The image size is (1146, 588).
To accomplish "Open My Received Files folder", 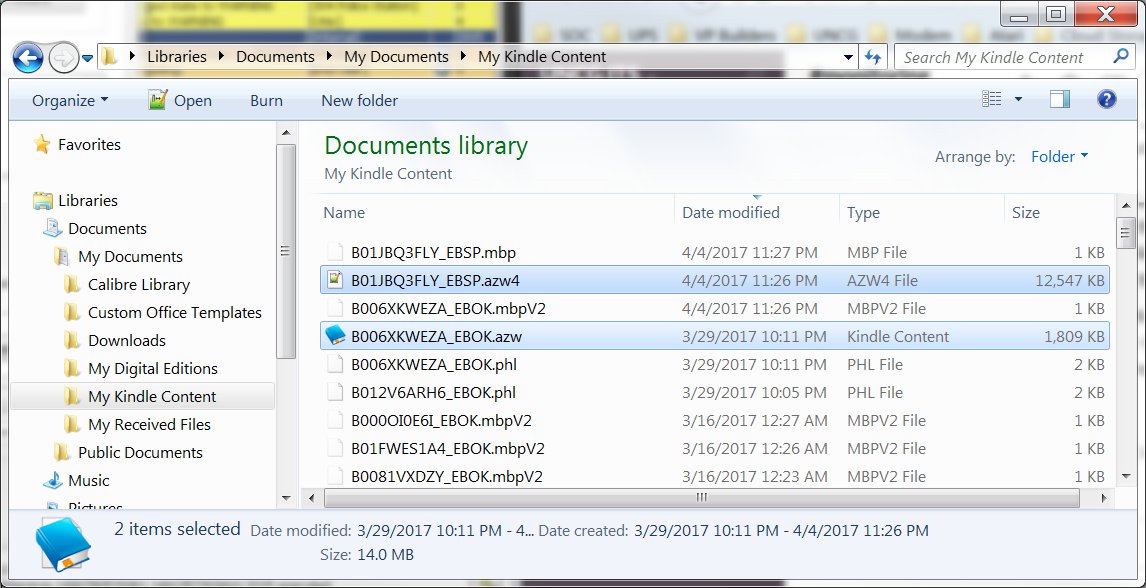I will coord(149,424).
